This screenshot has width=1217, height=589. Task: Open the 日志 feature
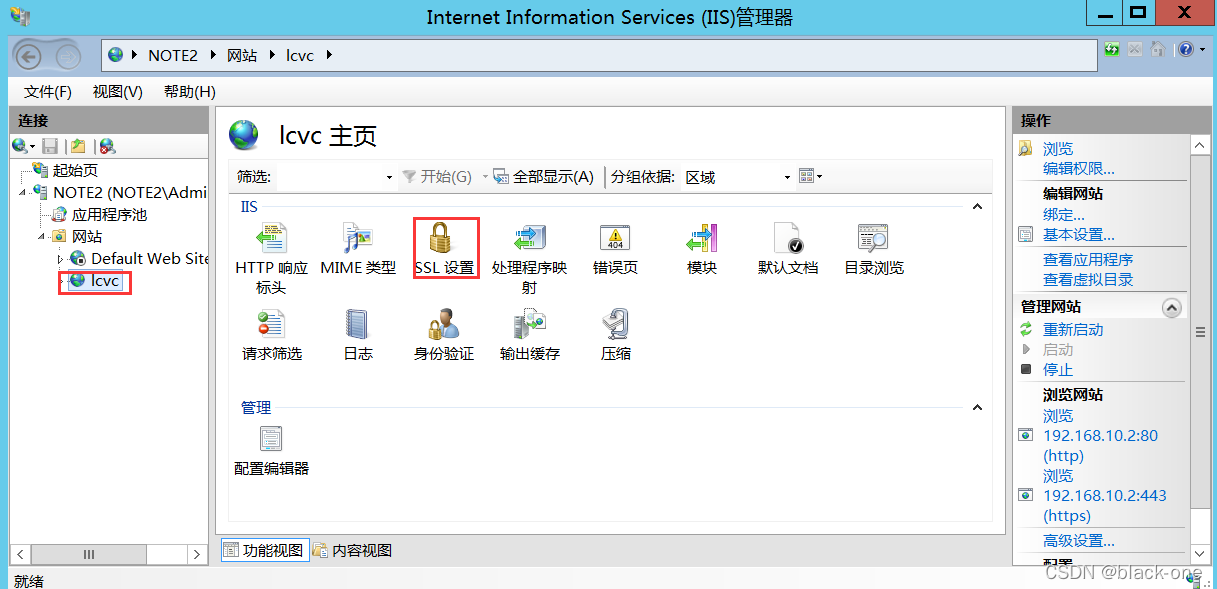tap(358, 335)
